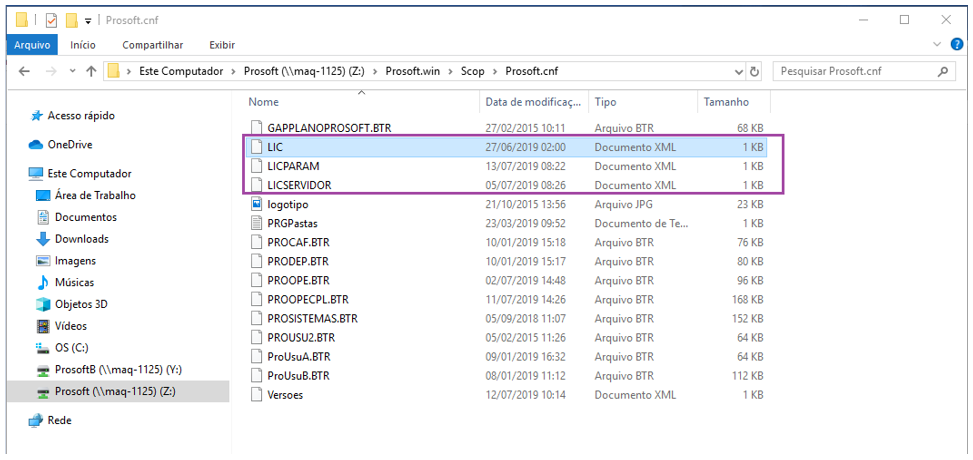The height and width of the screenshot is (460, 973).
Task: Click Este Computador in the address path
Action: point(181,71)
